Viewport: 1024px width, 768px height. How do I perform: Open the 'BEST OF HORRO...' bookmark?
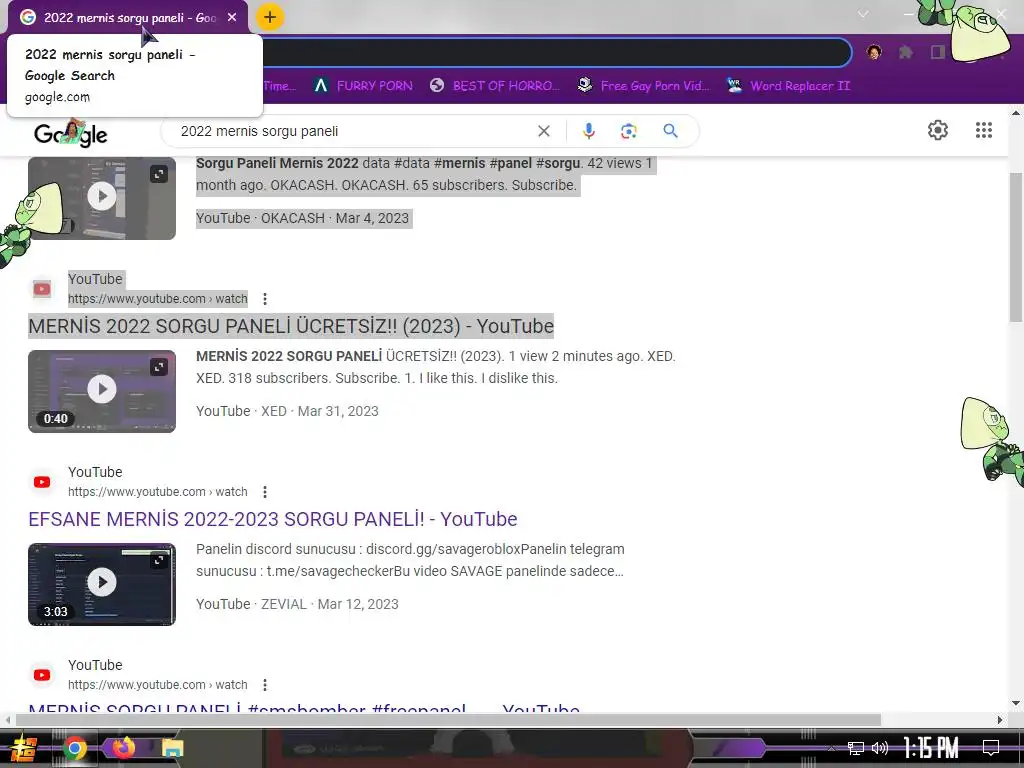coord(495,86)
